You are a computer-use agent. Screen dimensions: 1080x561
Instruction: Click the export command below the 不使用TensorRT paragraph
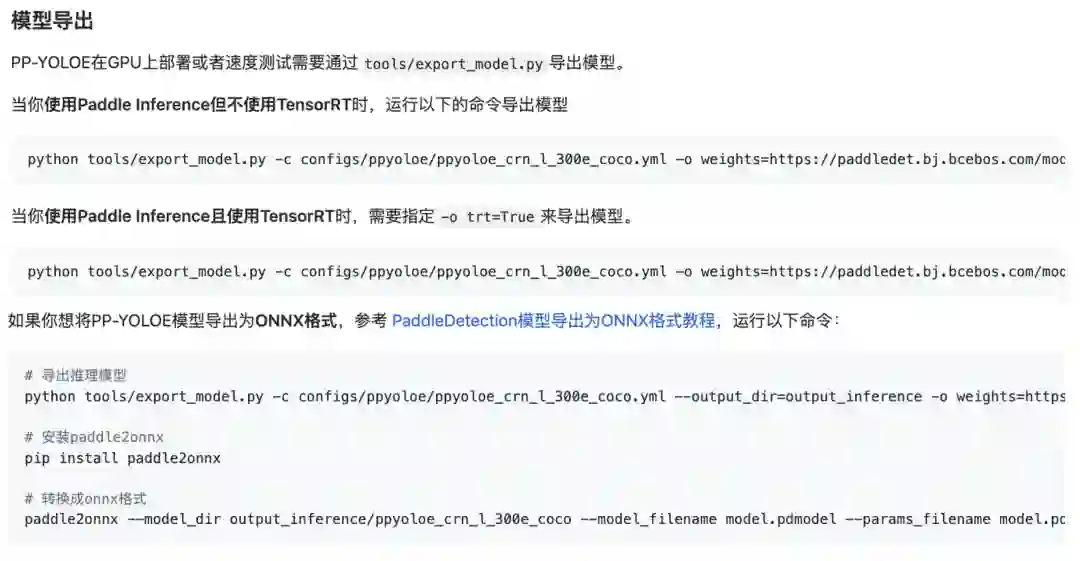click(x=546, y=159)
